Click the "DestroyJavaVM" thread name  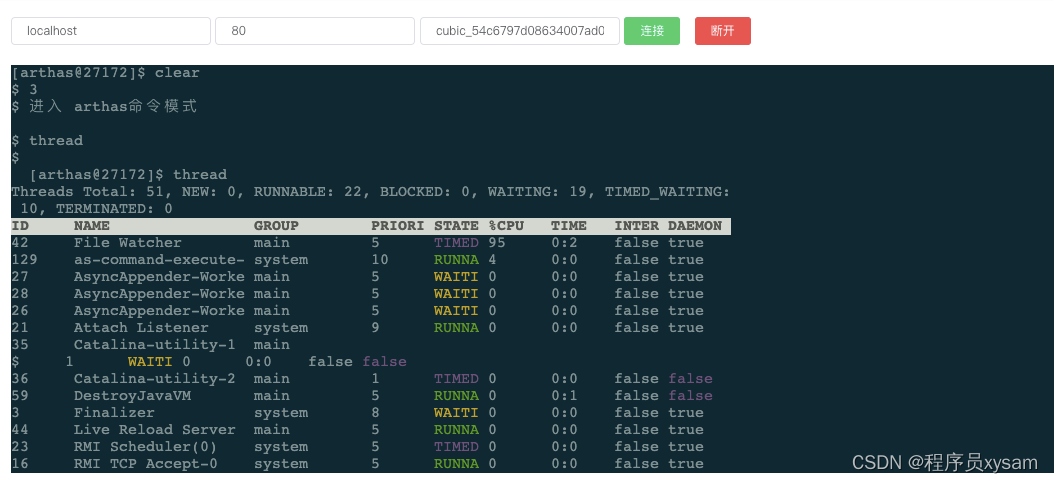click(132, 396)
